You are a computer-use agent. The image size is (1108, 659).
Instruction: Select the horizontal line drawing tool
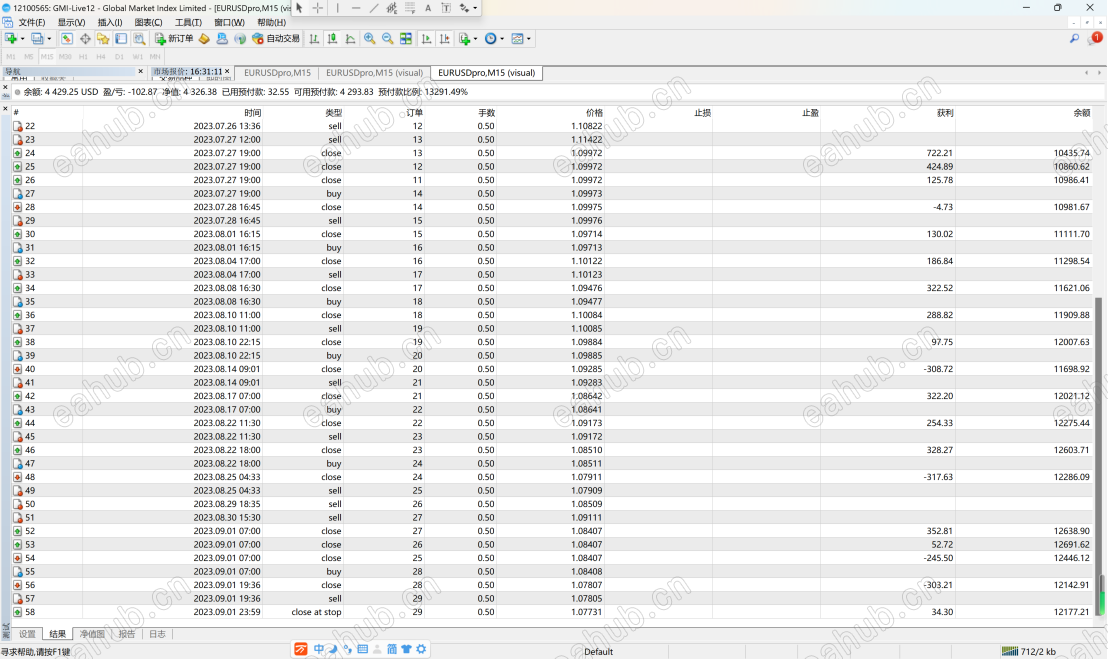coord(355,8)
